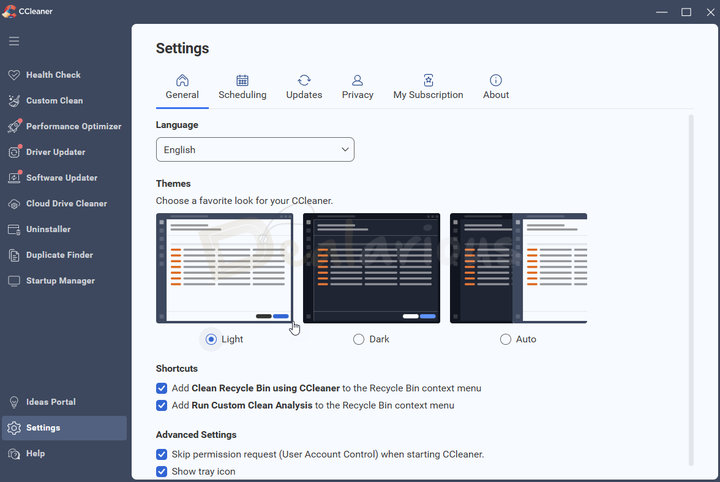Screen dimensions: 720x482
Task: Open Performance Optimizer from the sidebar
Action: tap(64, 126)
